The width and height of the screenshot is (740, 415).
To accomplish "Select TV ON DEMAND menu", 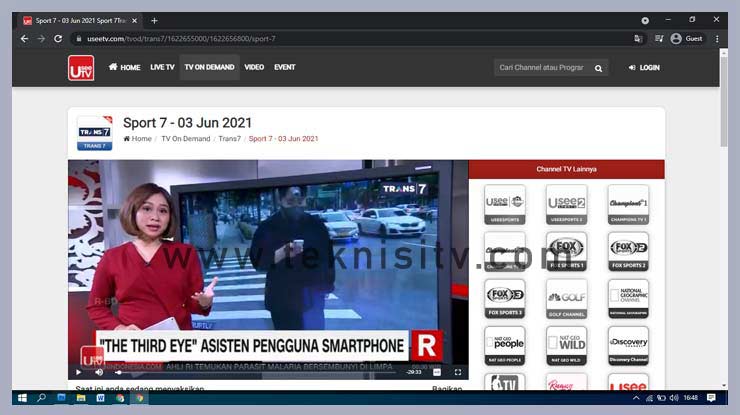I will (209, 68).
